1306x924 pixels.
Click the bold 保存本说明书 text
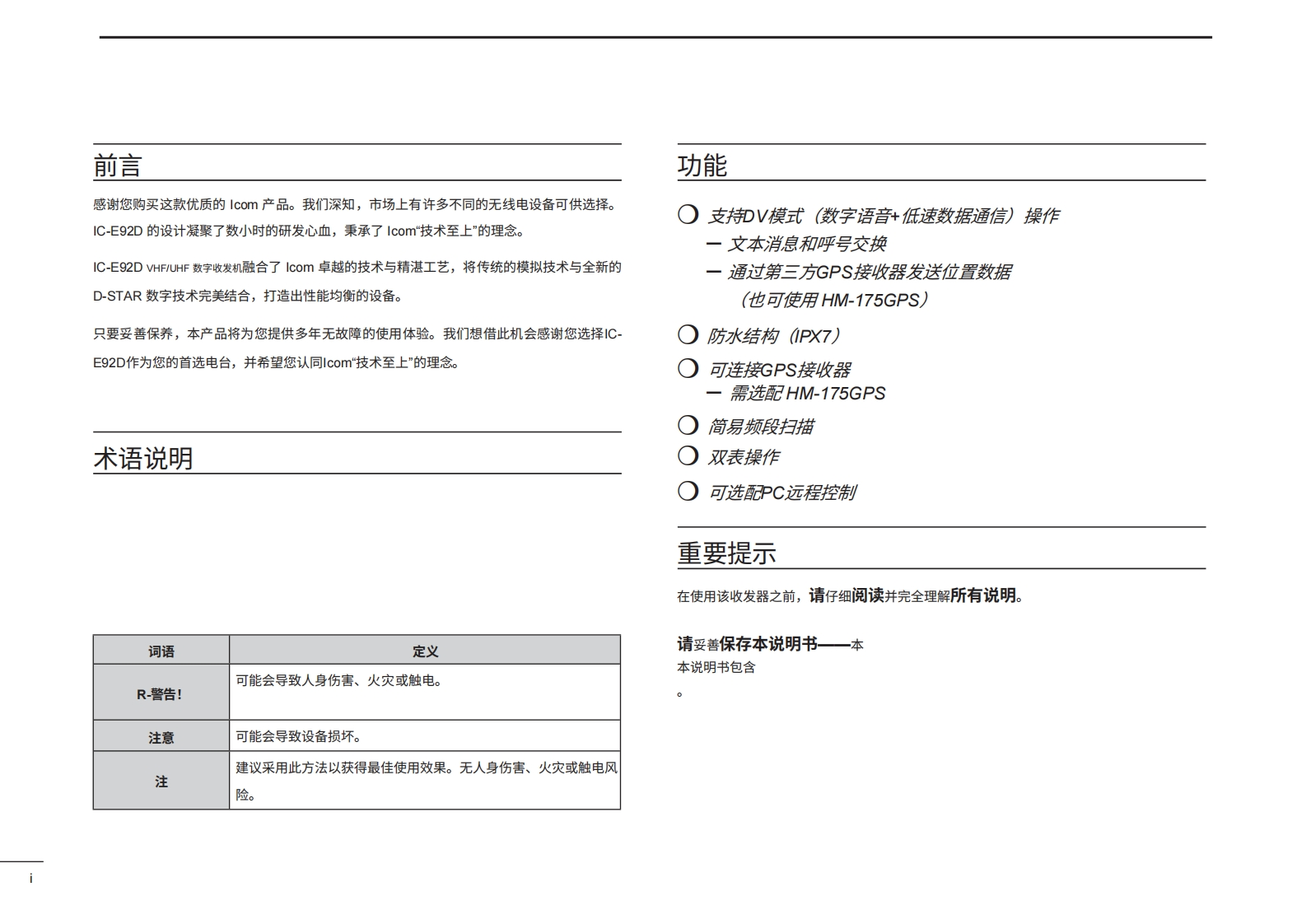coord(767,644)
